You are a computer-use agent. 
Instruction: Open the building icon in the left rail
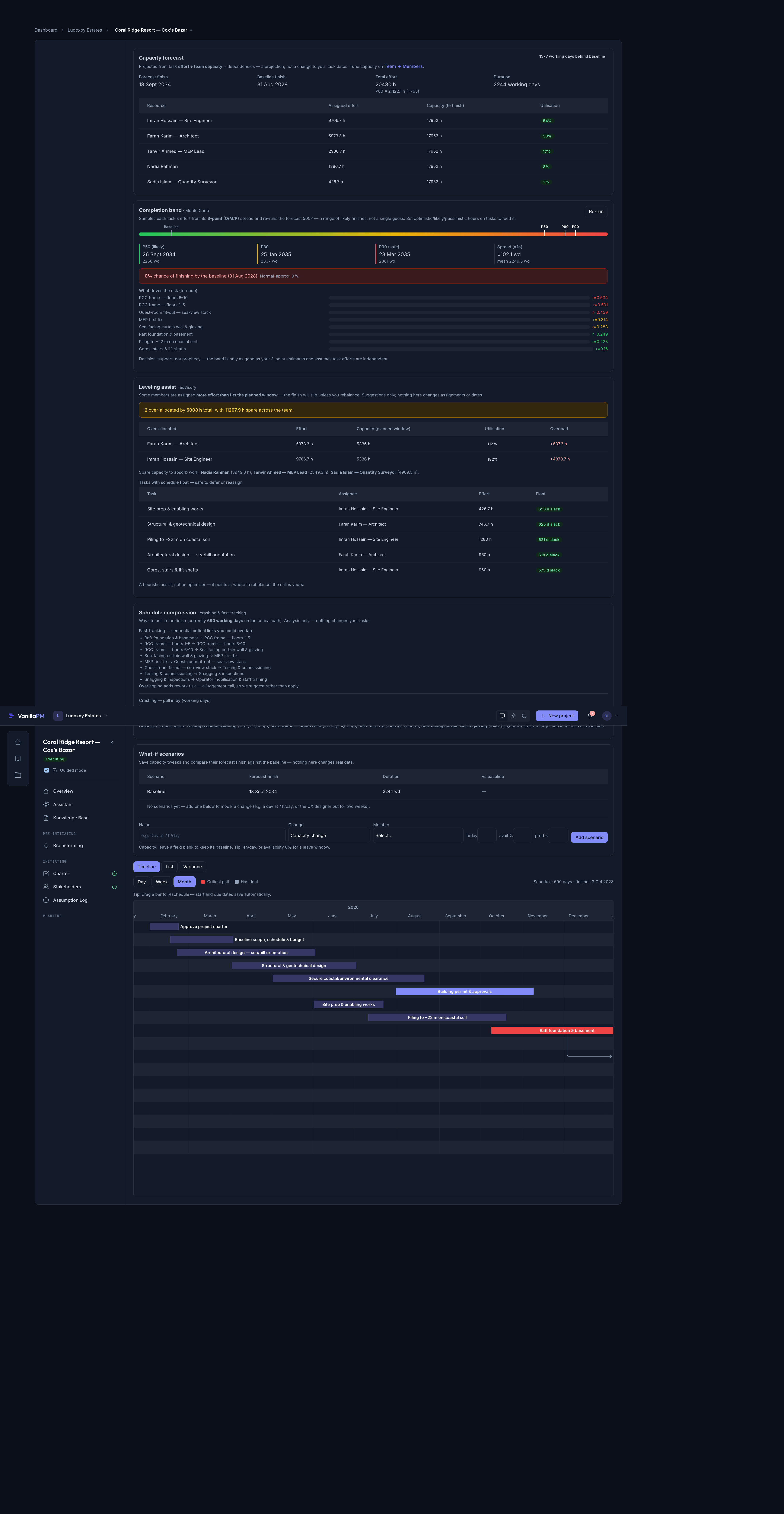pos(18,759)
